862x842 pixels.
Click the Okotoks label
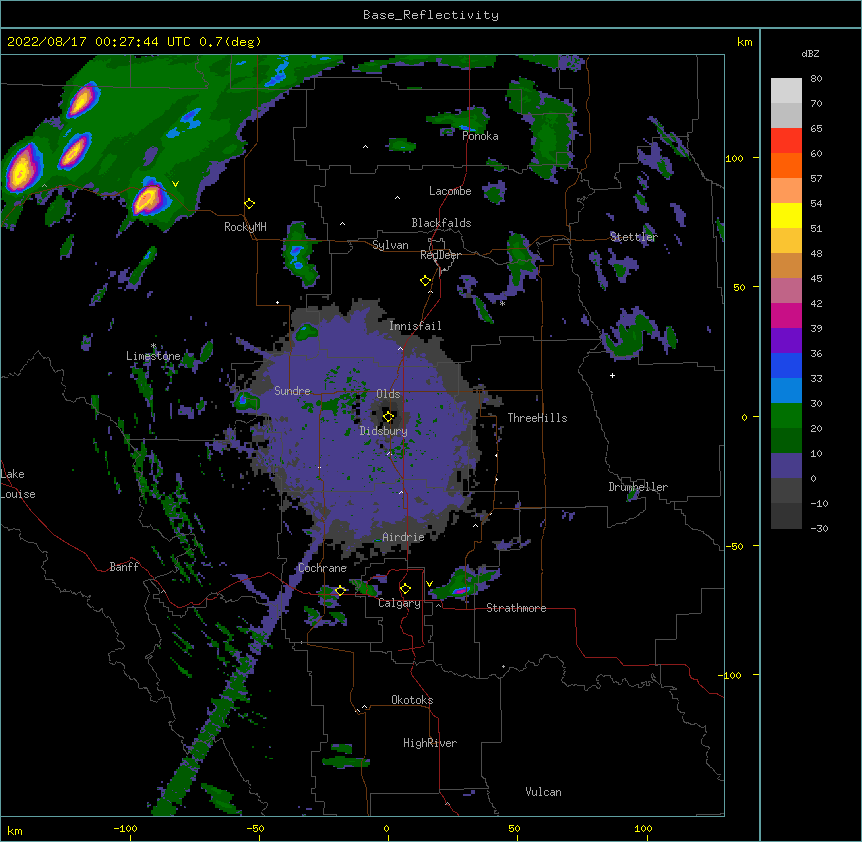point(412,700)
